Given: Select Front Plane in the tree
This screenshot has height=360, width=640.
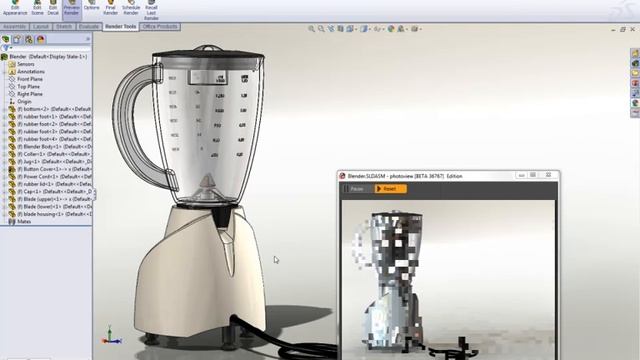Looking at the screenshot, I should (x=30, y=79).
